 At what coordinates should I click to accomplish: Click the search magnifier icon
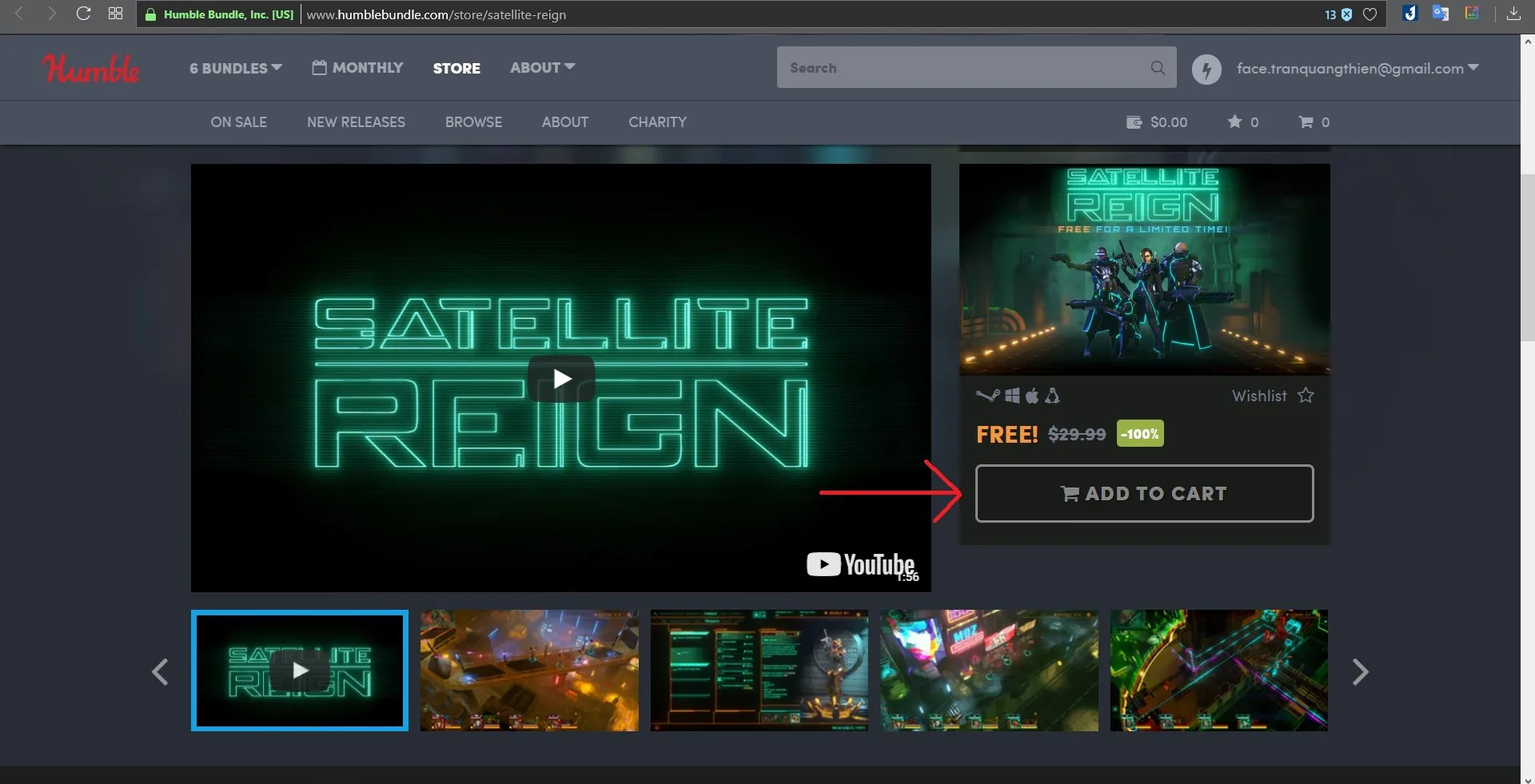pyautogui.click(x=1158, y=68)
